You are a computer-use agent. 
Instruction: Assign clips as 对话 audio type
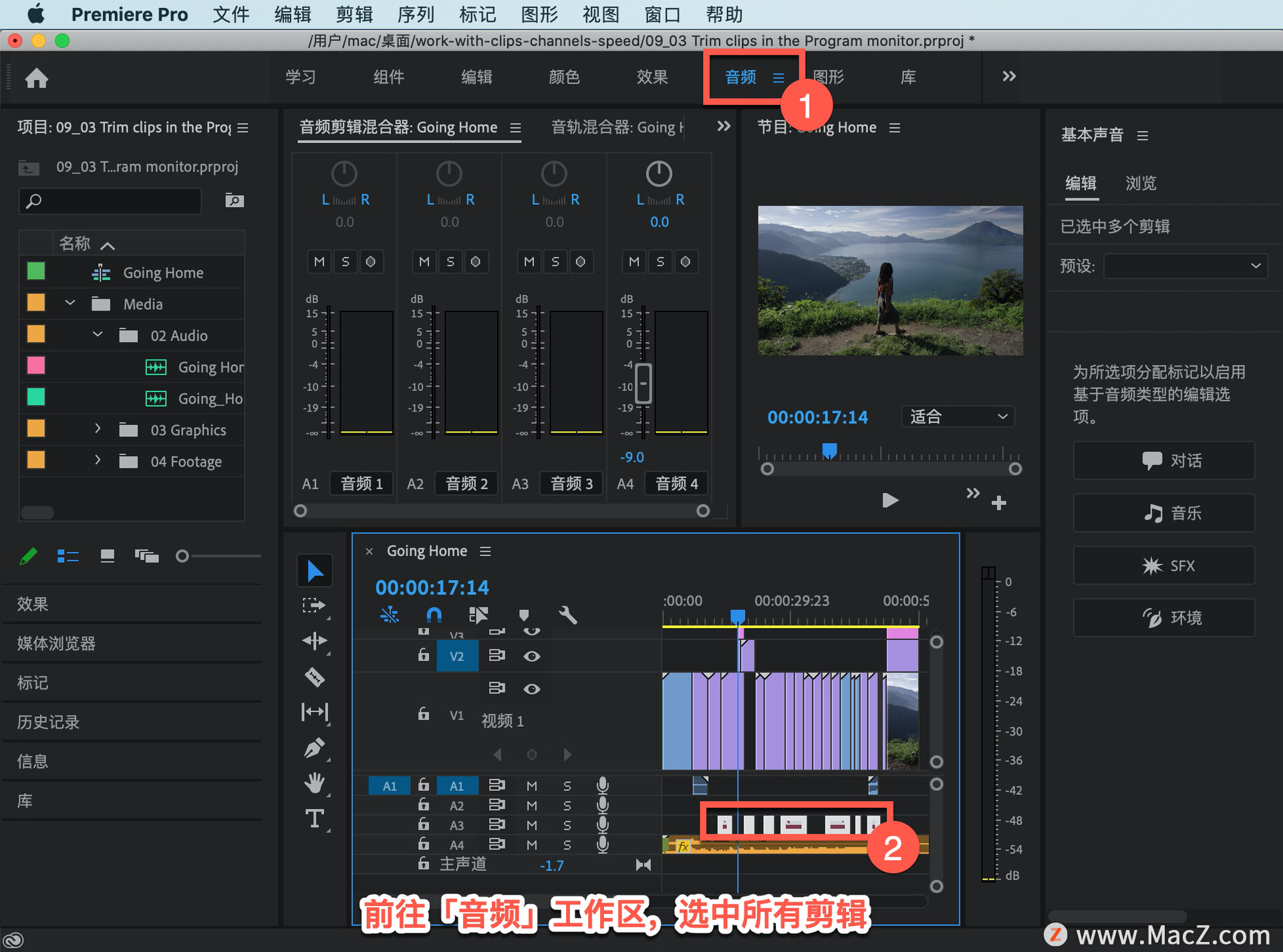1163,460
